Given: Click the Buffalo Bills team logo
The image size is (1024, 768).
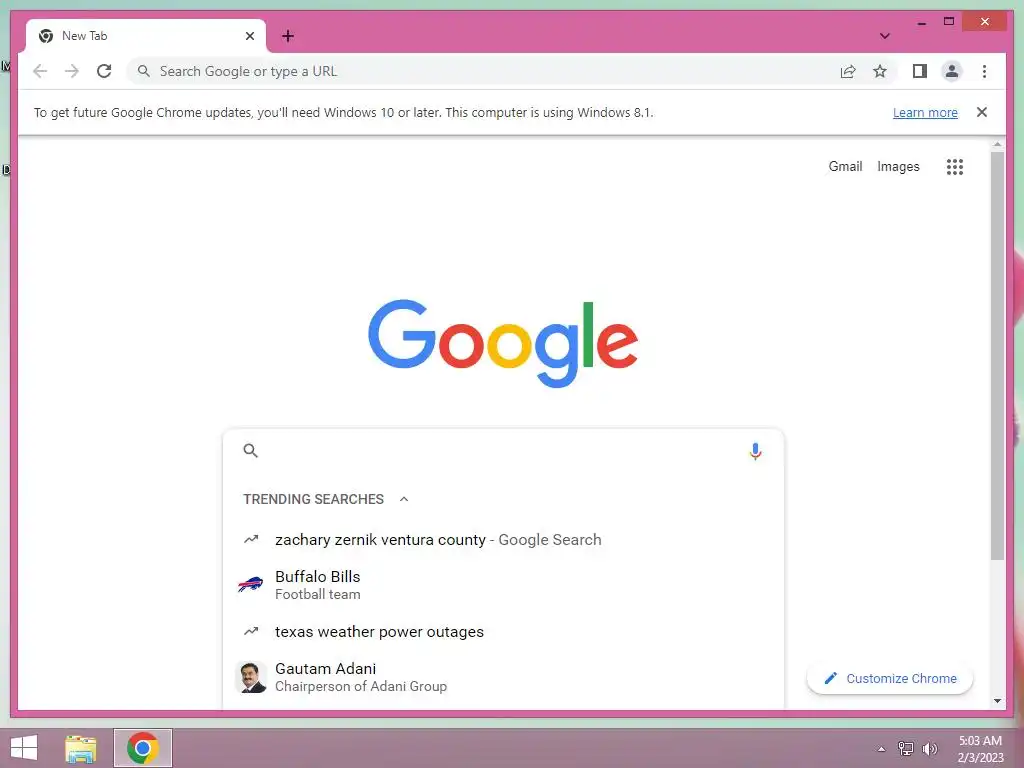Looking at the screenshot, I should [x=251, y=584].
